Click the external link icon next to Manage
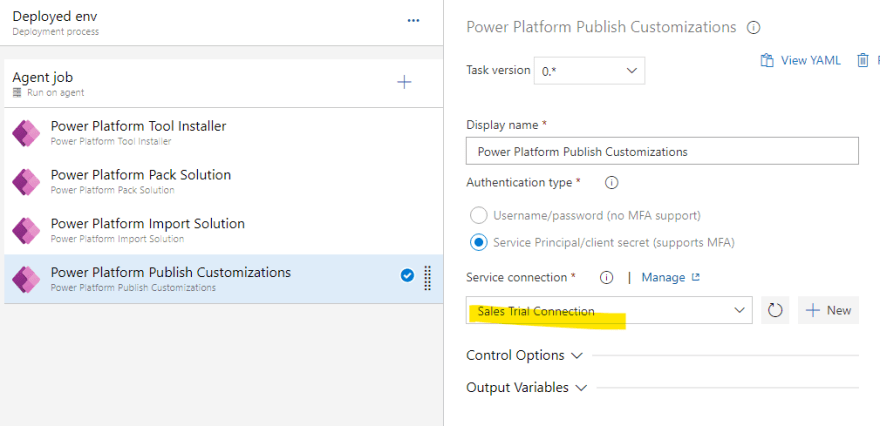 (696, 277)
